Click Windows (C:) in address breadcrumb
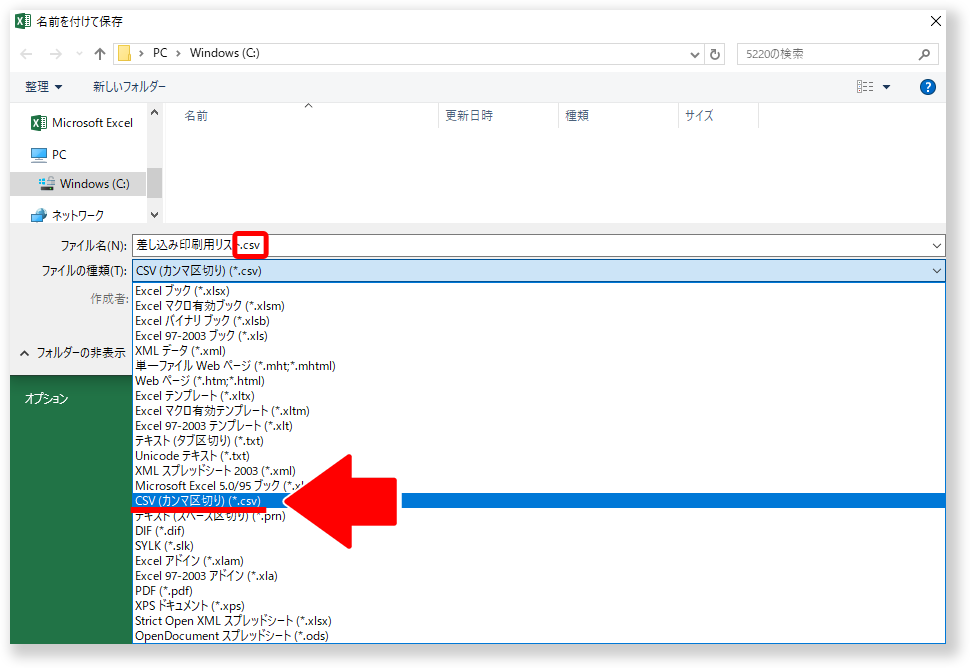This screenshot has height=668, width=970. [x=225, y=53]
